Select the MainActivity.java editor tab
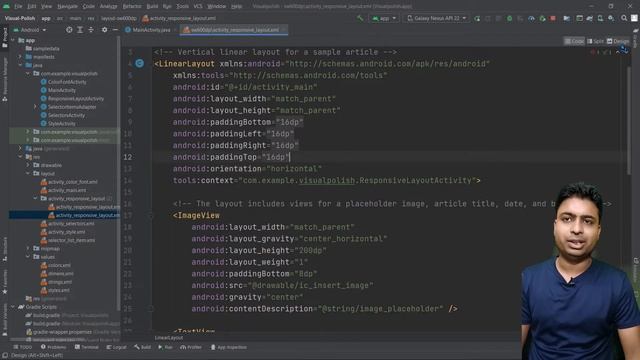 148,30
